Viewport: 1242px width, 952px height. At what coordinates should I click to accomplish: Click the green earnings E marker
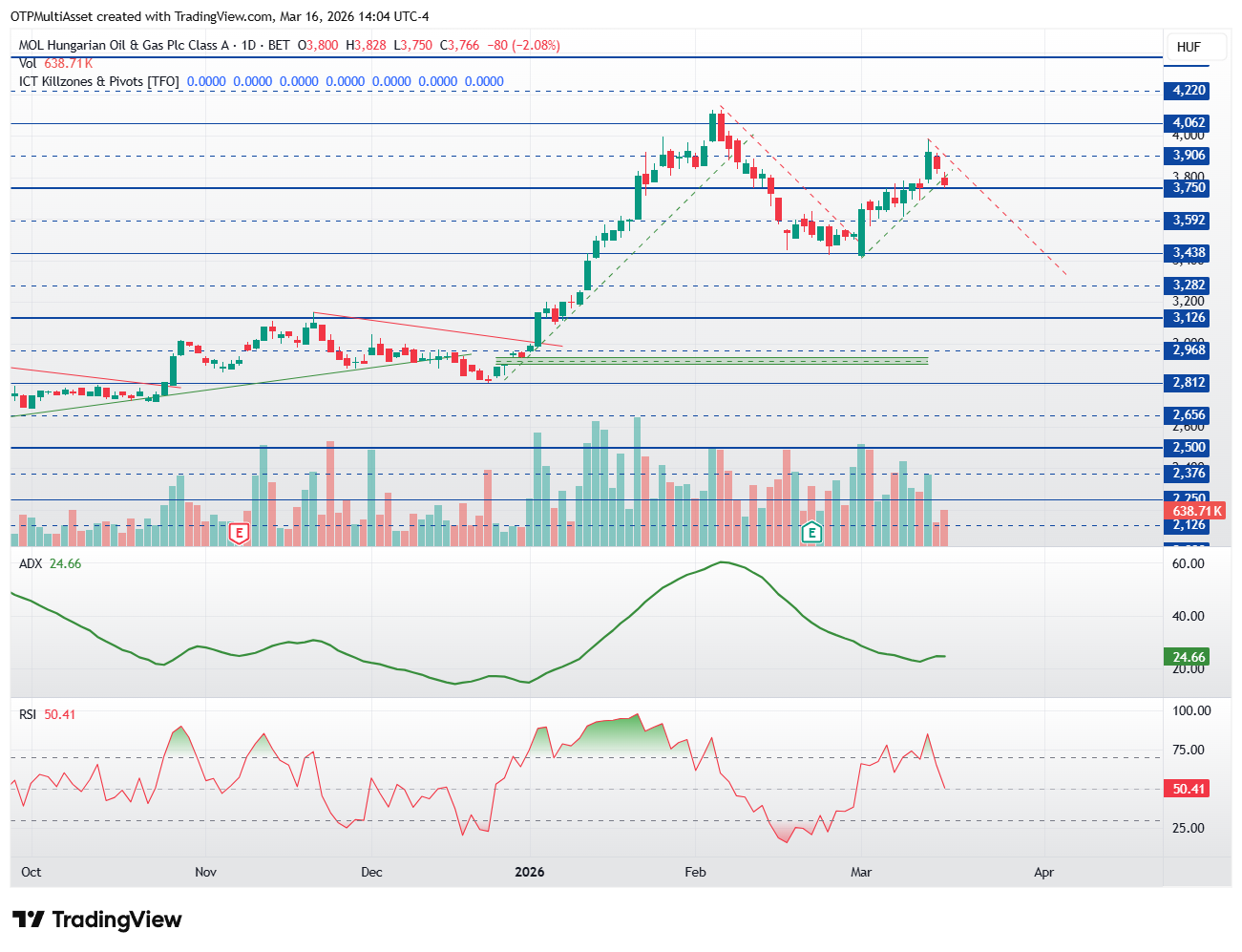(x=811, y=533)
